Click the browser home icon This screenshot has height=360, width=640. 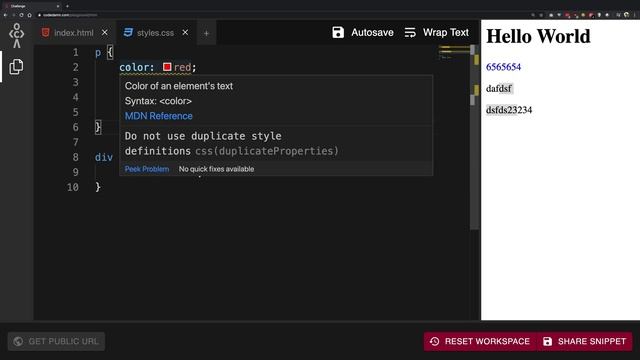point(29,15)
